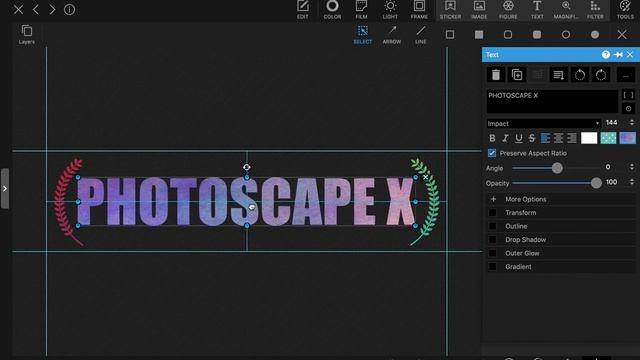Viewport: 640px width, 360px height.
Task: Open the Frame tab
Action: point(419,9)
